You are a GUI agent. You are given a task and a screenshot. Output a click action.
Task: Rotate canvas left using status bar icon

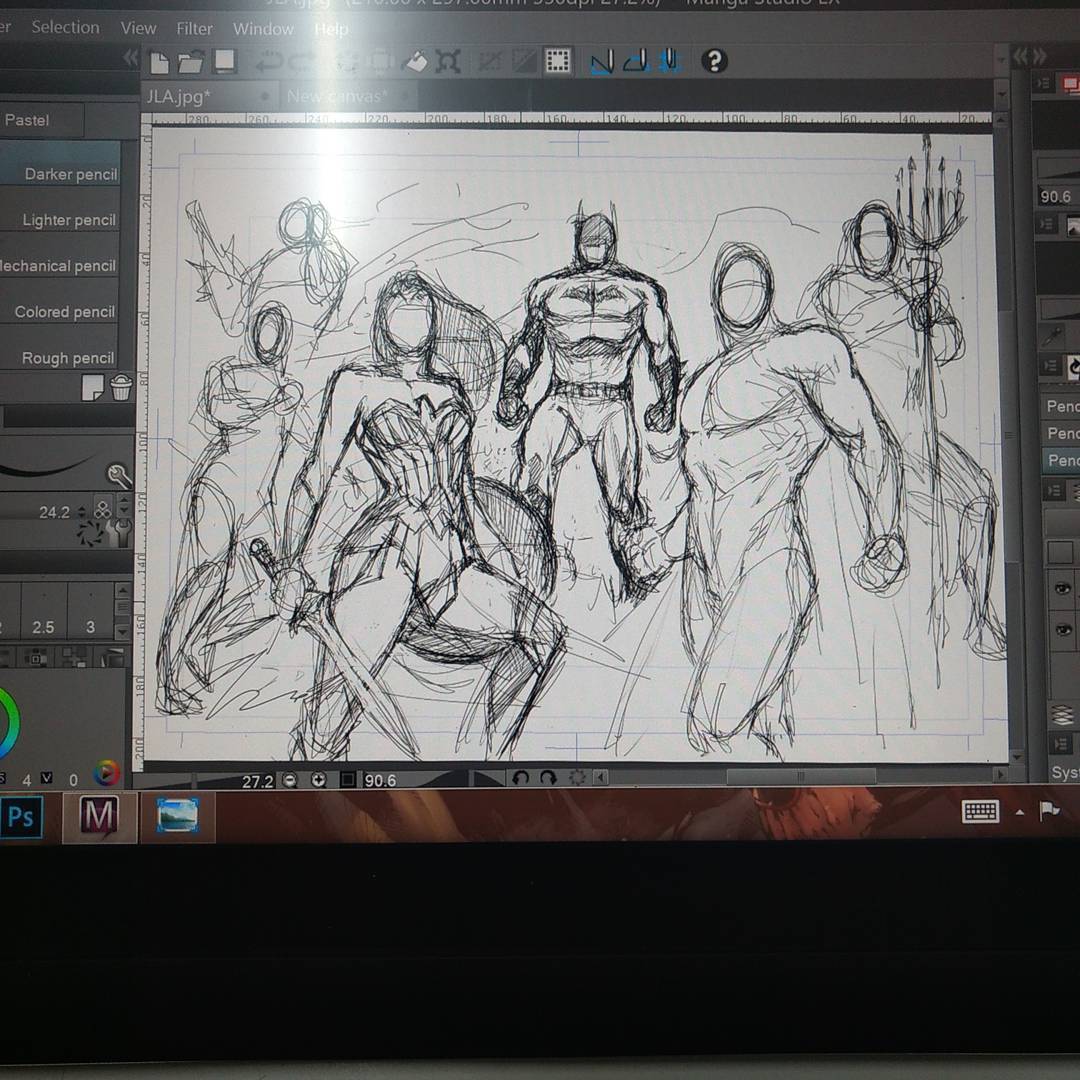[519, 778]
